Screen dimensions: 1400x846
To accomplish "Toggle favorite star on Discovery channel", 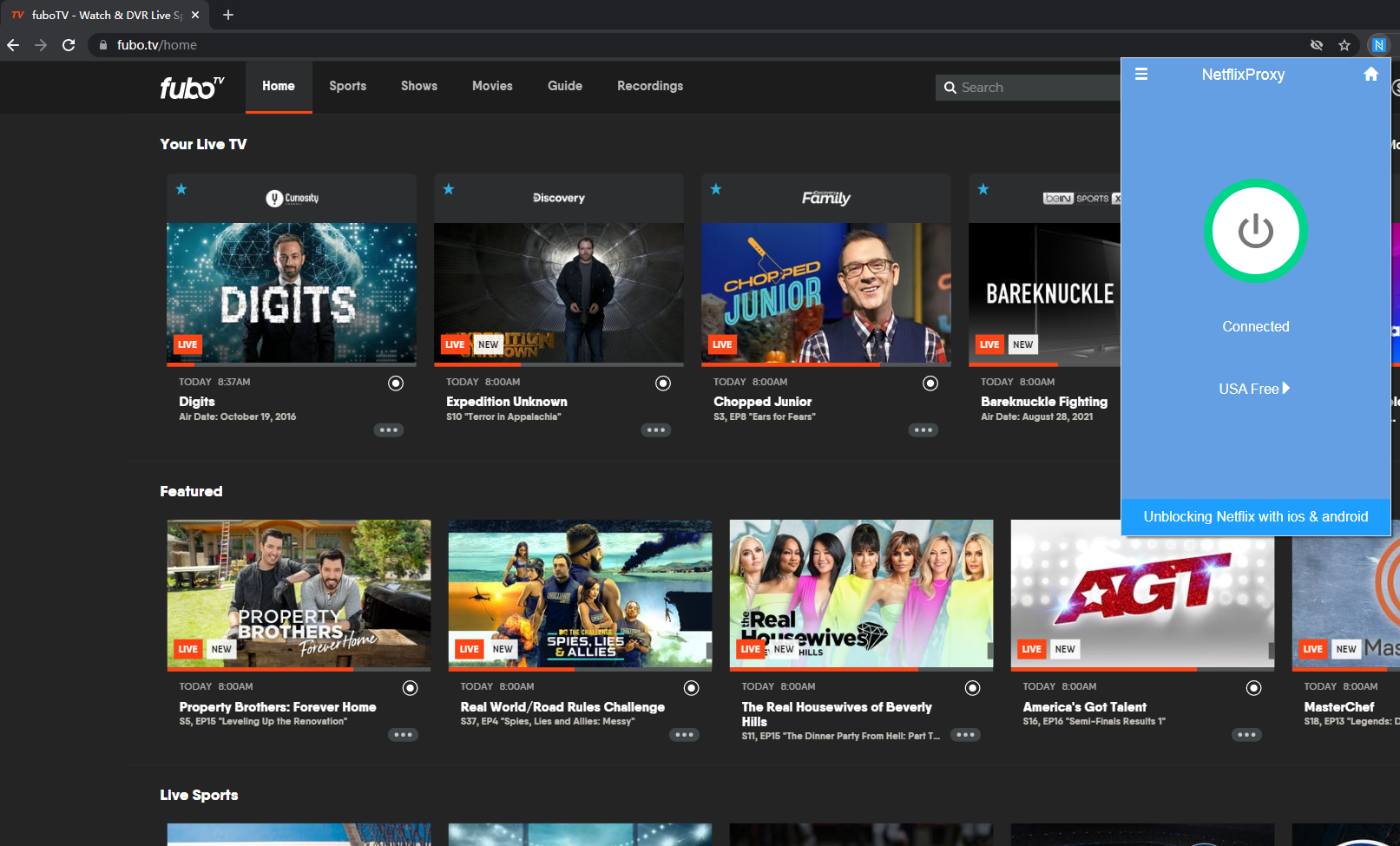I will coord(449,189).
